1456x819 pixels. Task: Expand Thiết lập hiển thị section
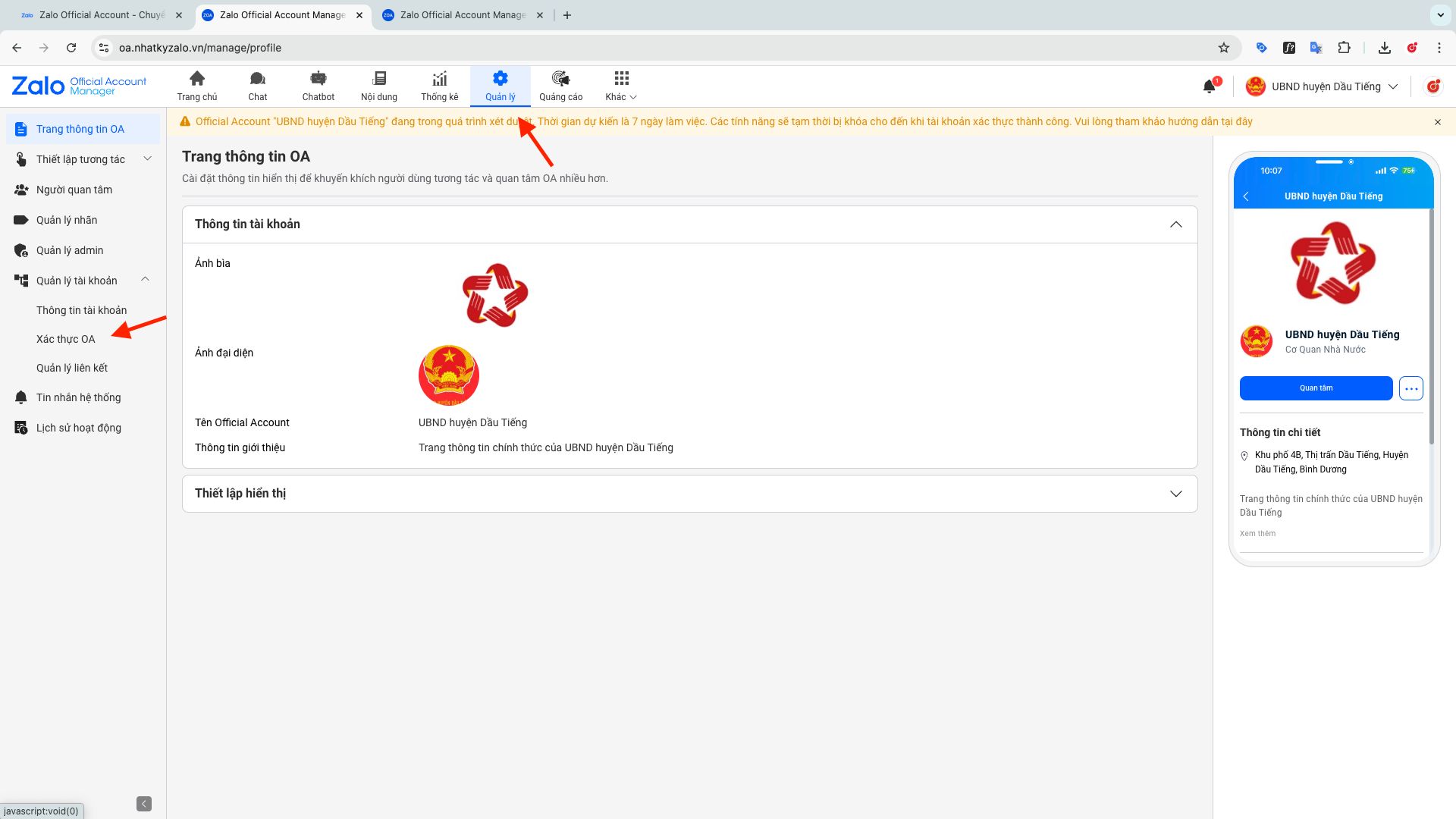pos(1175,494)
